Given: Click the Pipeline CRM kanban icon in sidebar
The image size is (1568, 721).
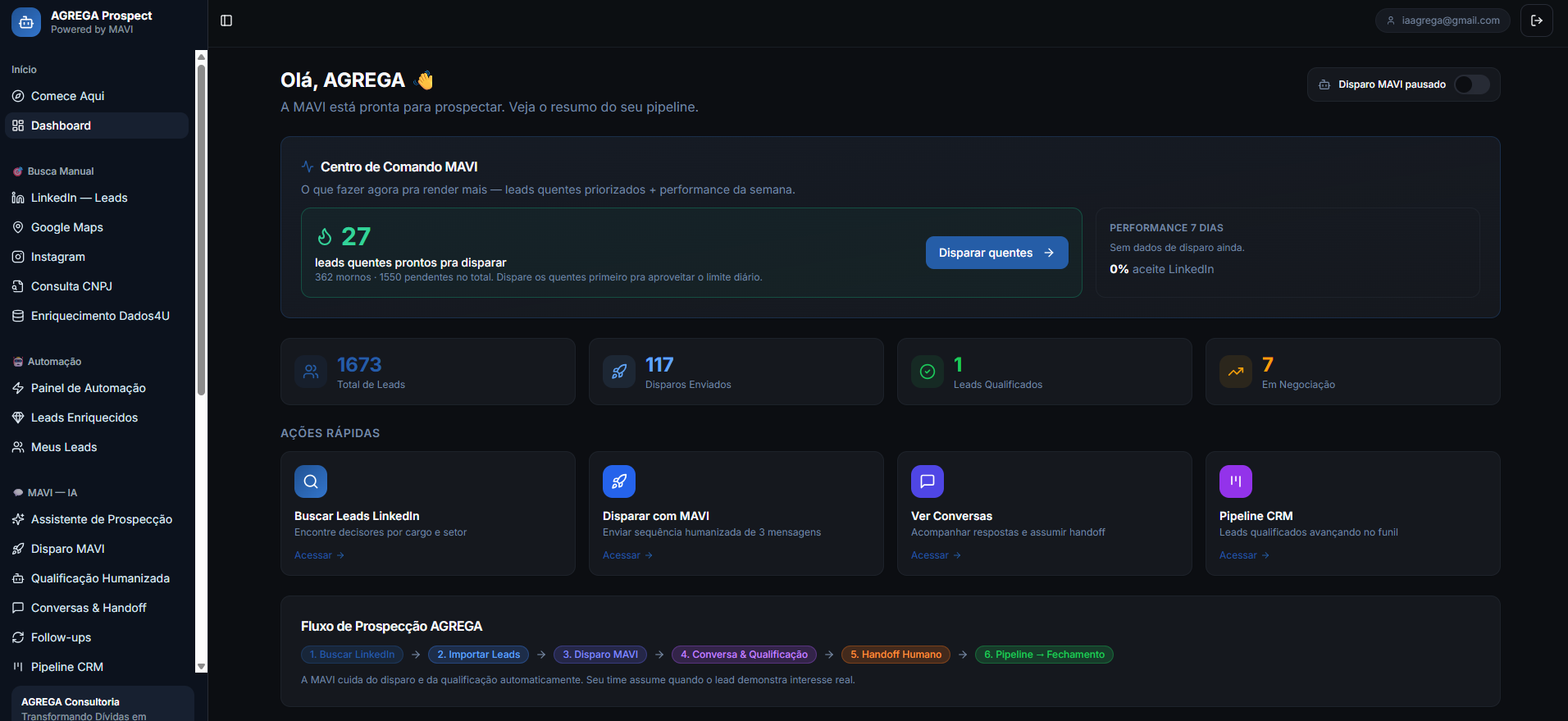Looking at the screenshot, I should point(18,667).
